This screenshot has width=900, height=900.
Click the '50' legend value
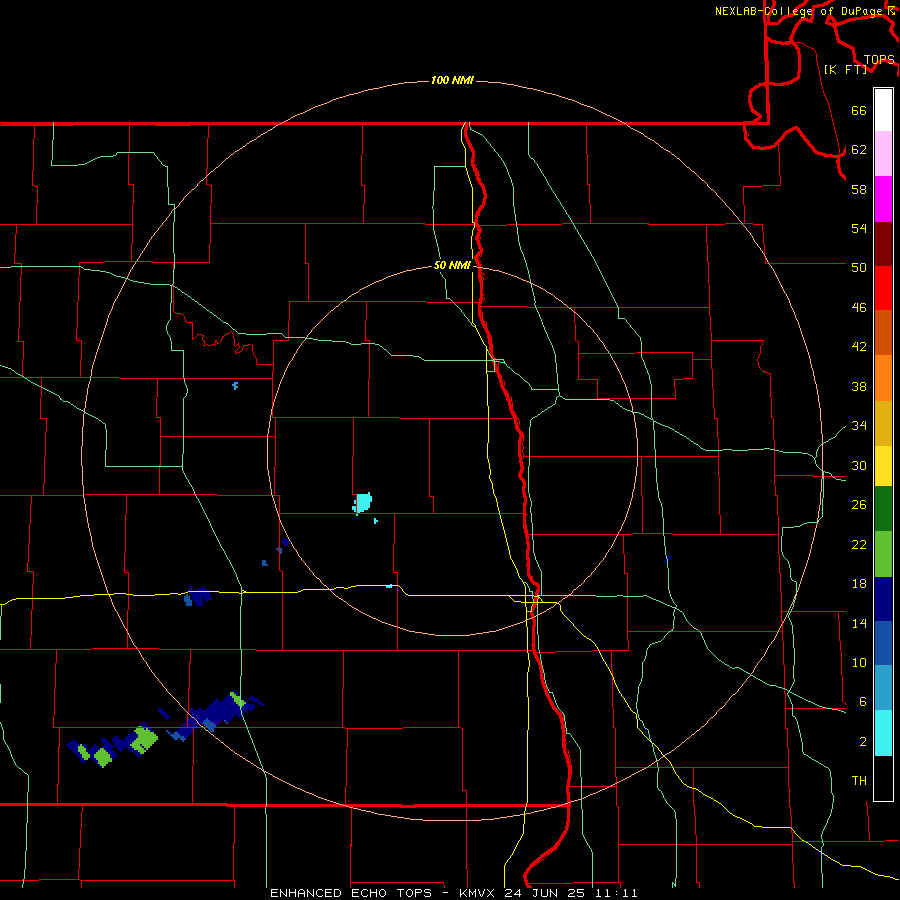point(859,268)
